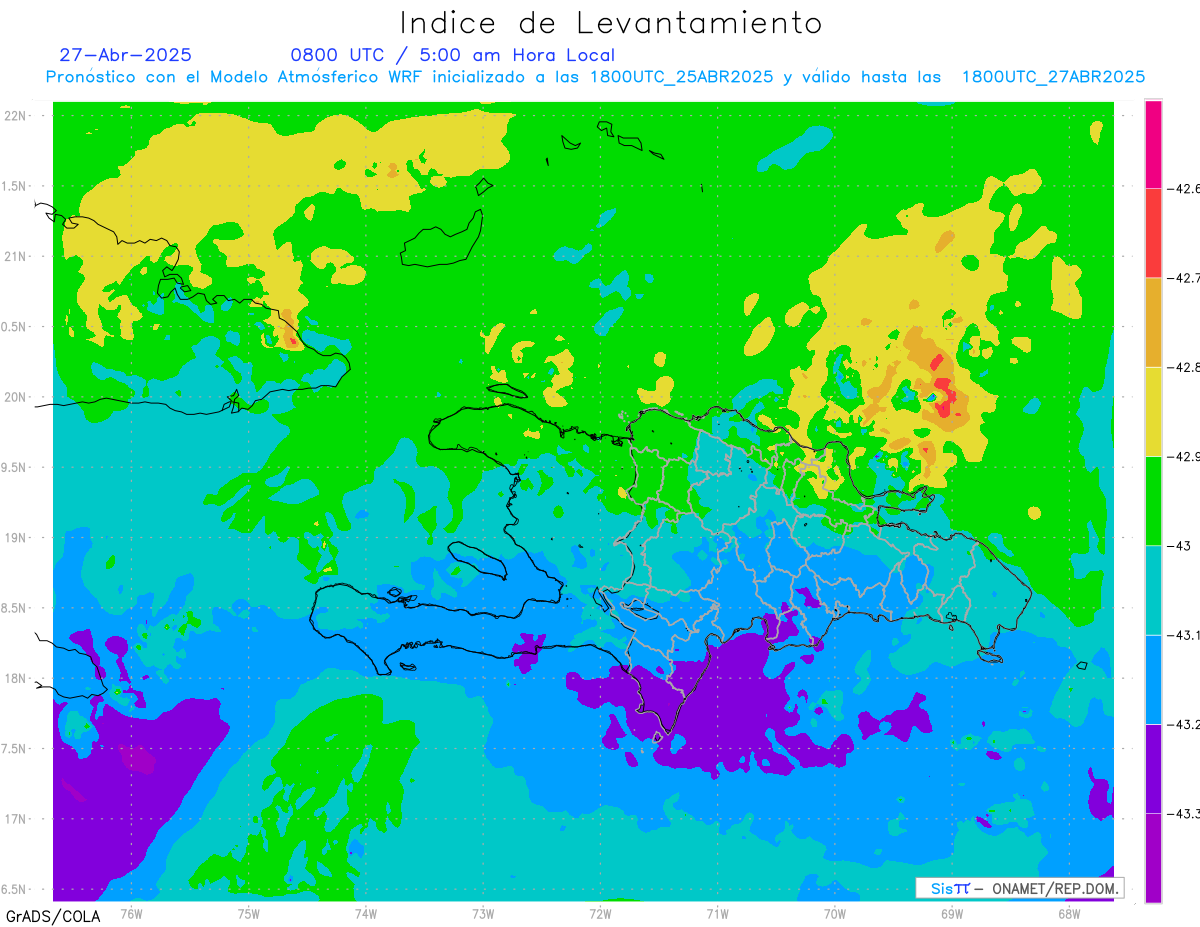Image resolution: width=1200 pixels, height=927 pixels.
Task: Click the magenta legend color above -42.6
Action: coord(1153,144)
